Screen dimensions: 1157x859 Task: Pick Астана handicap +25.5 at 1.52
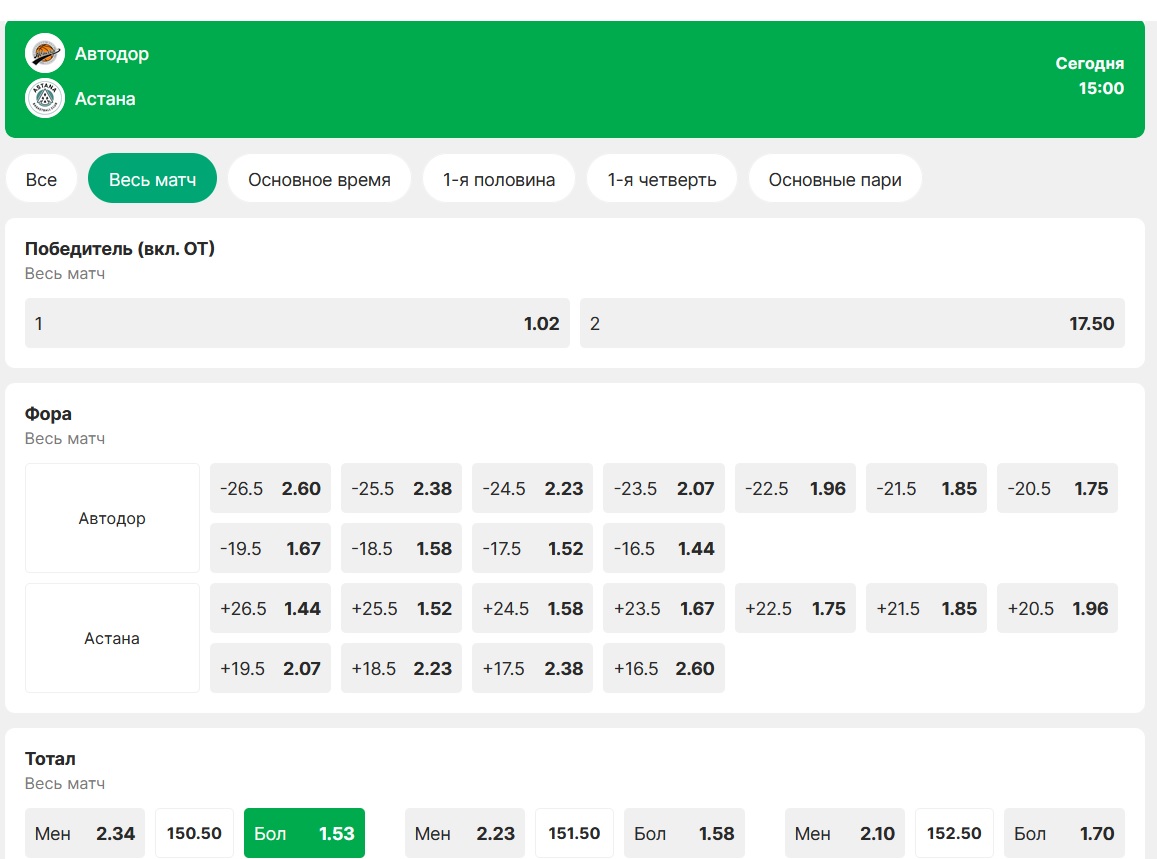coord(401,608)
